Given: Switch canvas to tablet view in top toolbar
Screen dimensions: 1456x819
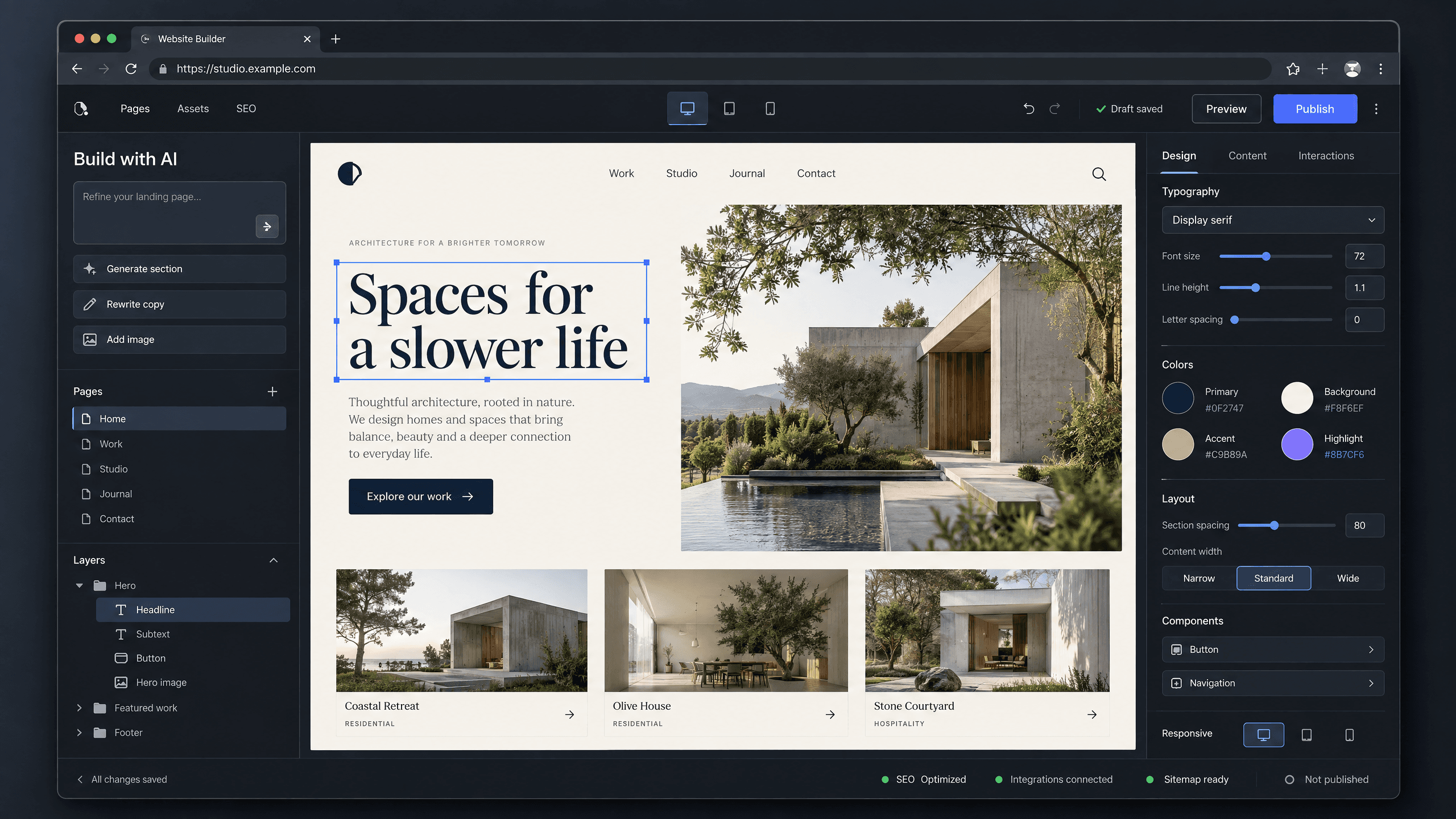Looking at the screenshot, I should click(x=729, y=108).
